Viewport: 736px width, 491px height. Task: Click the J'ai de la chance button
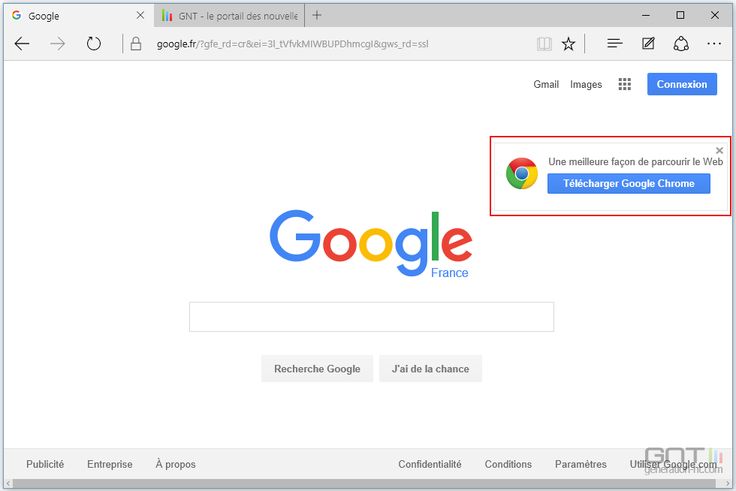pyautogui.click(x=430, y=368)
